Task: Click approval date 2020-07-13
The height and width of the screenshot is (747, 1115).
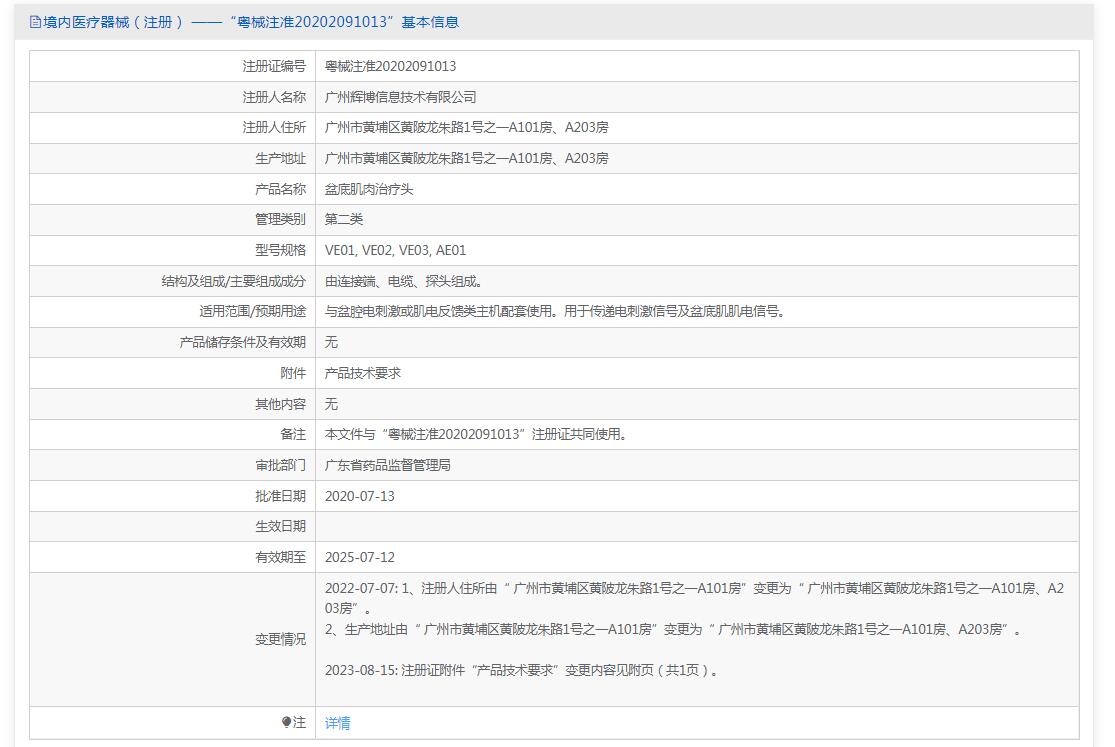Action: [360, 496]
